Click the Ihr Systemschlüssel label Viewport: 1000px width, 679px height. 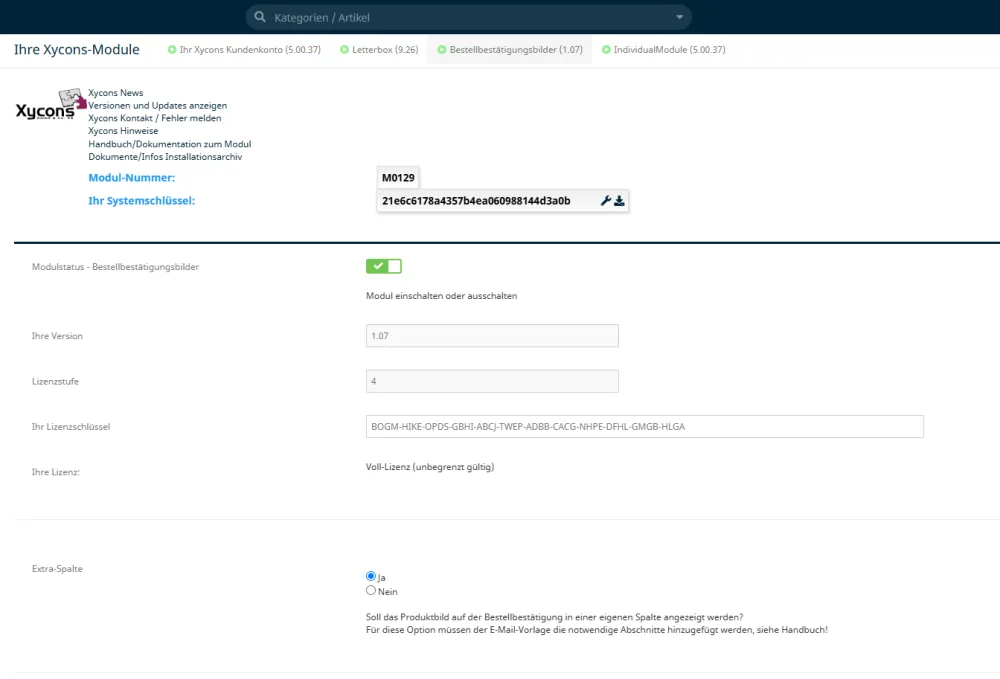(x=142, y=201)
